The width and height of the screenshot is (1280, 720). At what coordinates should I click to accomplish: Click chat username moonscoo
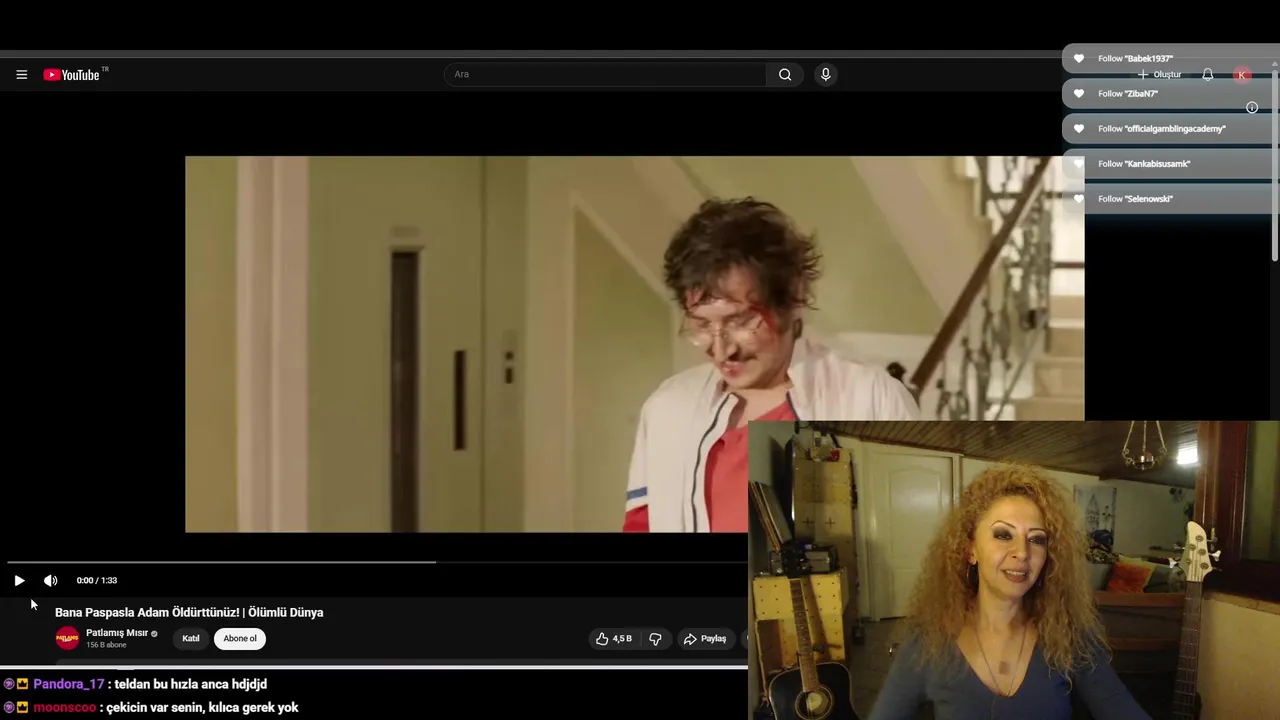(65, 707)
